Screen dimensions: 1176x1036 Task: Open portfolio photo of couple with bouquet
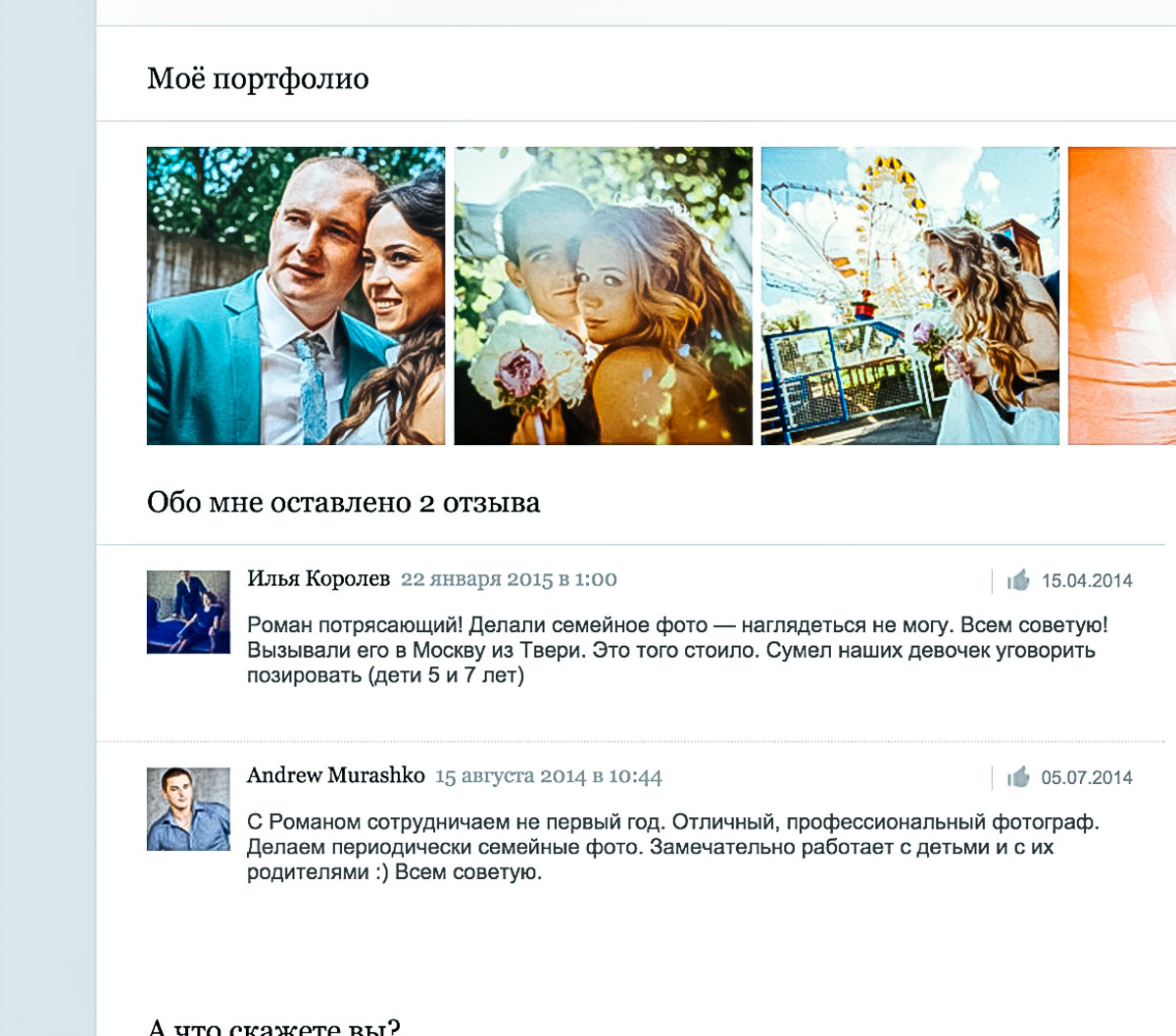[603, 296]
